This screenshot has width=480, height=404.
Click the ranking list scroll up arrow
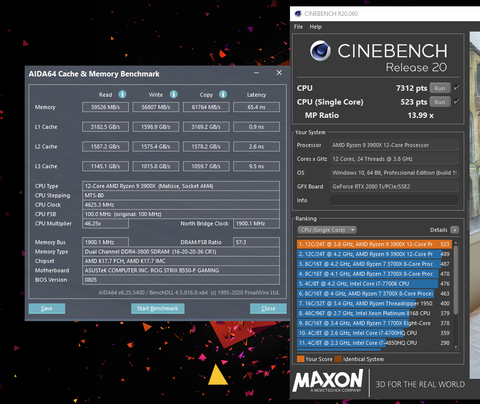tap(456, 242)
